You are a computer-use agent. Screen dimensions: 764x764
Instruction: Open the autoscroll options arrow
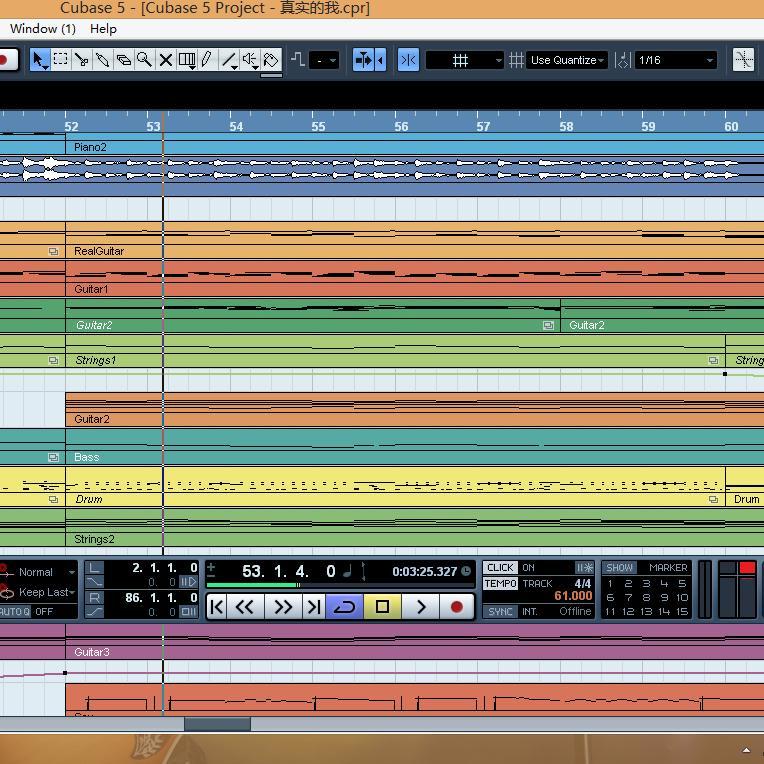point(381,60)
